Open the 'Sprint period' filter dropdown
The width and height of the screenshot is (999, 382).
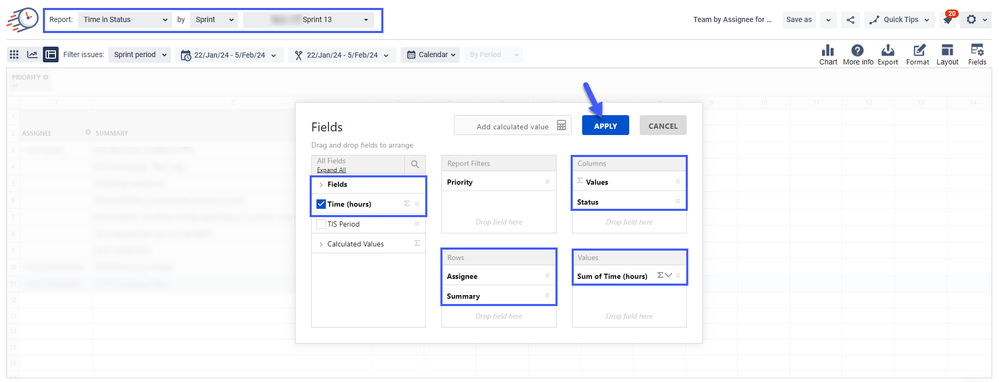pyautogui.click(x=140, y=55)
